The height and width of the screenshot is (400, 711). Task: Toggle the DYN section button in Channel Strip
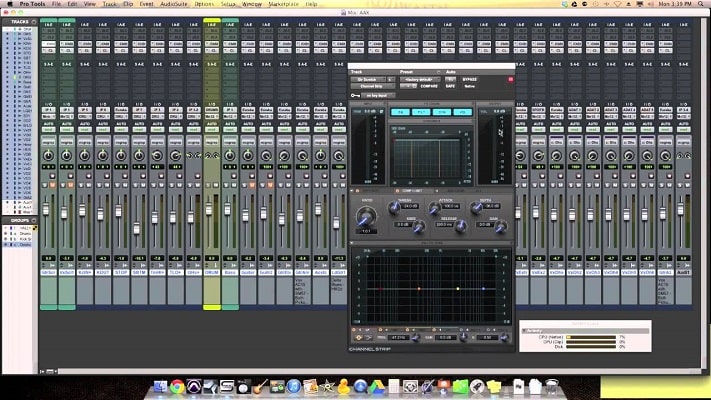442,112
